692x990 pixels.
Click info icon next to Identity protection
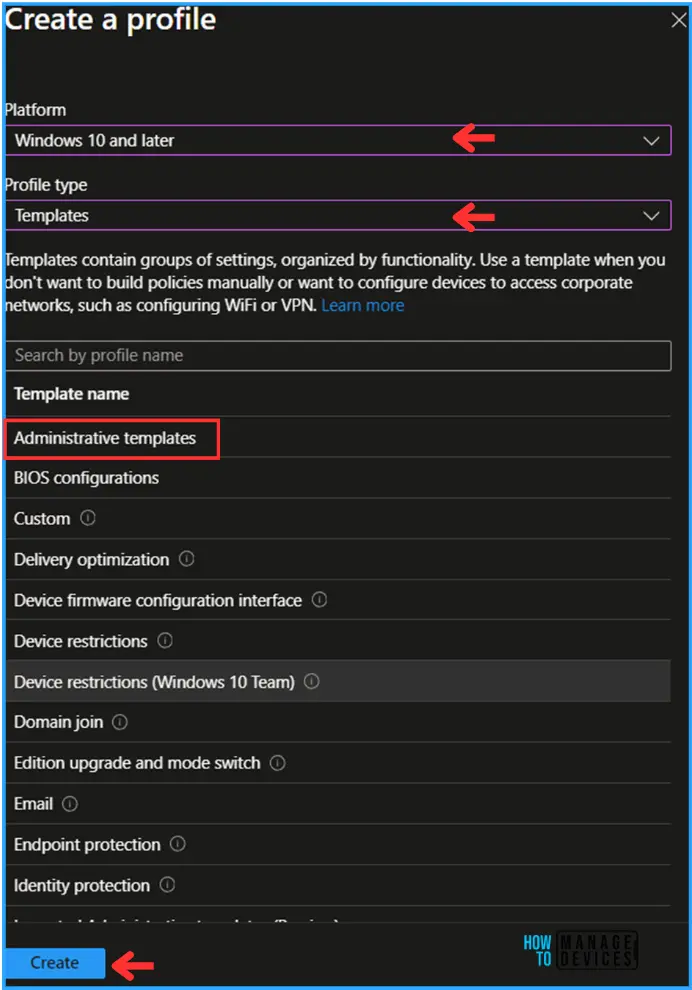pyautogui.click(x=168, y=885)
